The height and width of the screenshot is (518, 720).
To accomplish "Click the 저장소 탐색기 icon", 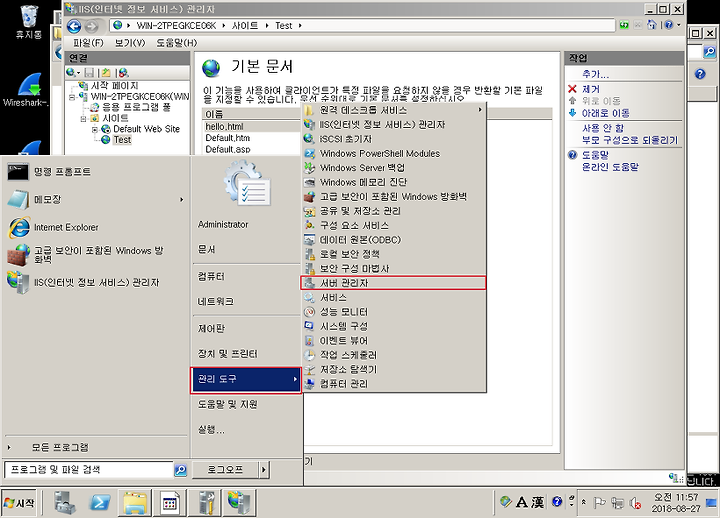I will pyautogui.click(x=309, y=369).
